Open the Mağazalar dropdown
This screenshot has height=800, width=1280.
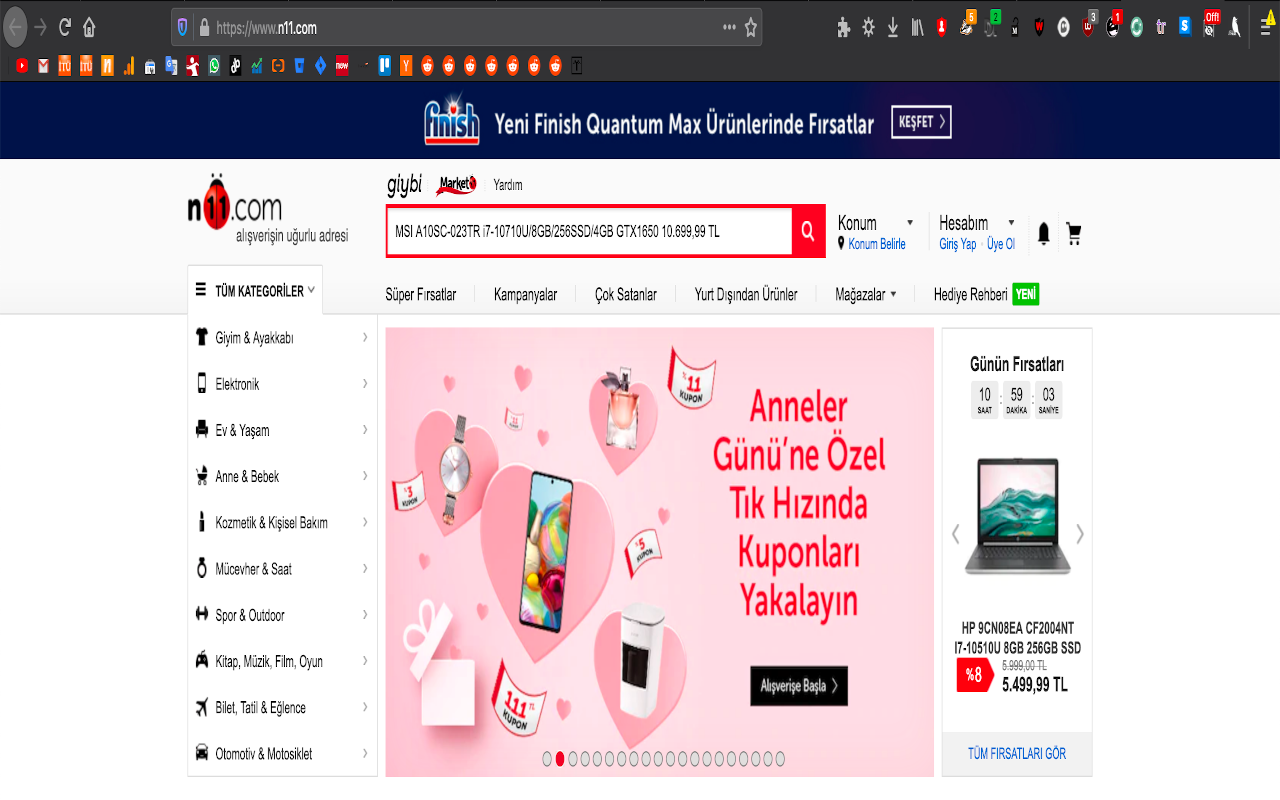[866, 294]
